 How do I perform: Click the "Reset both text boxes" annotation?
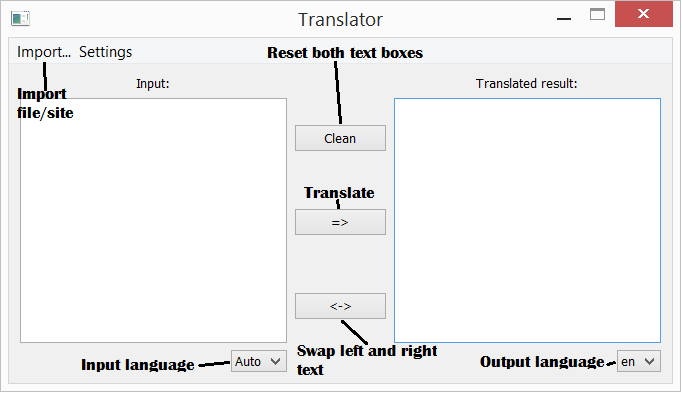345,53
